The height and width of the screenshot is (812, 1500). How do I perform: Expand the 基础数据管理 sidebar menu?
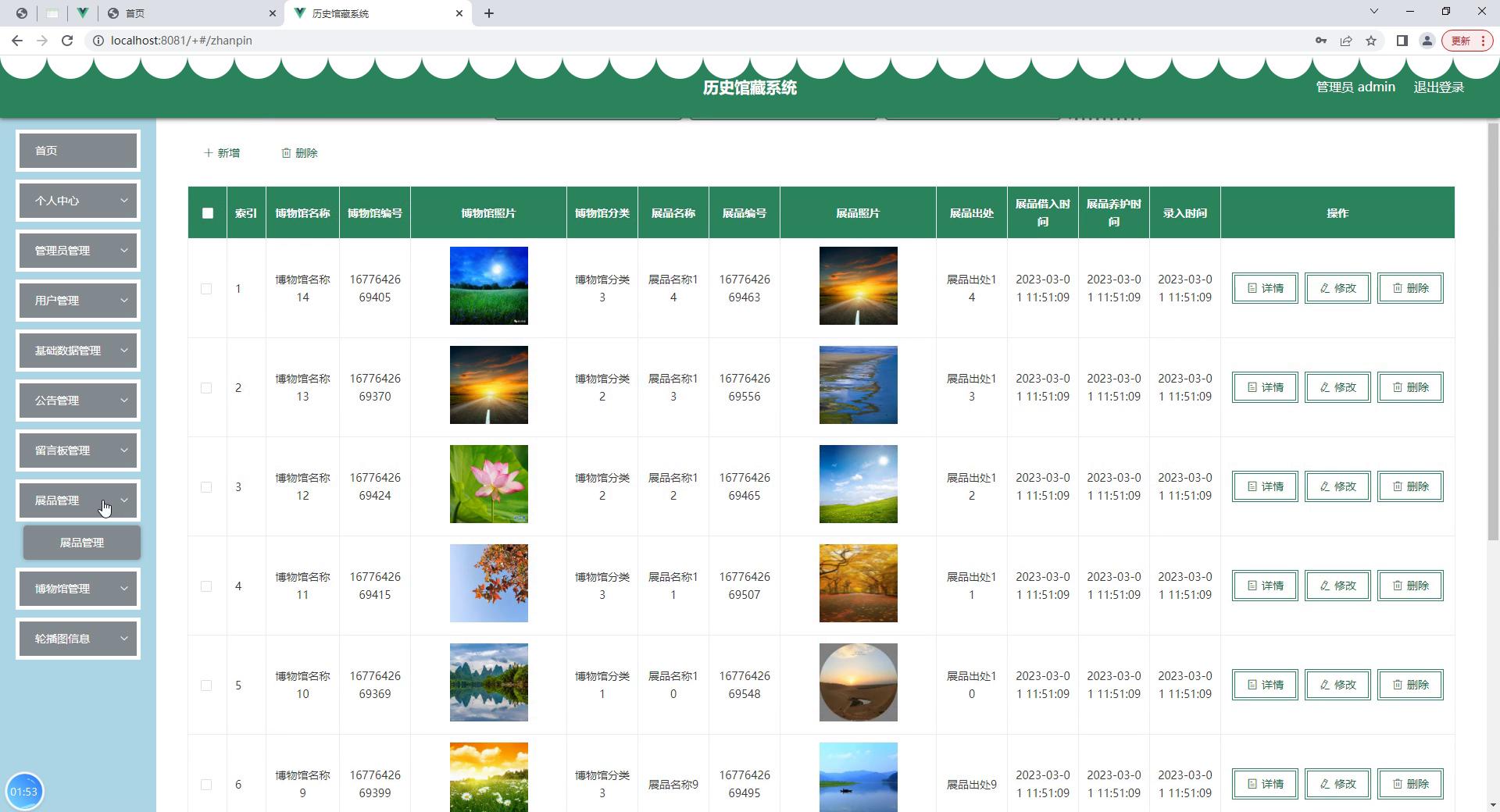(78, 351)
